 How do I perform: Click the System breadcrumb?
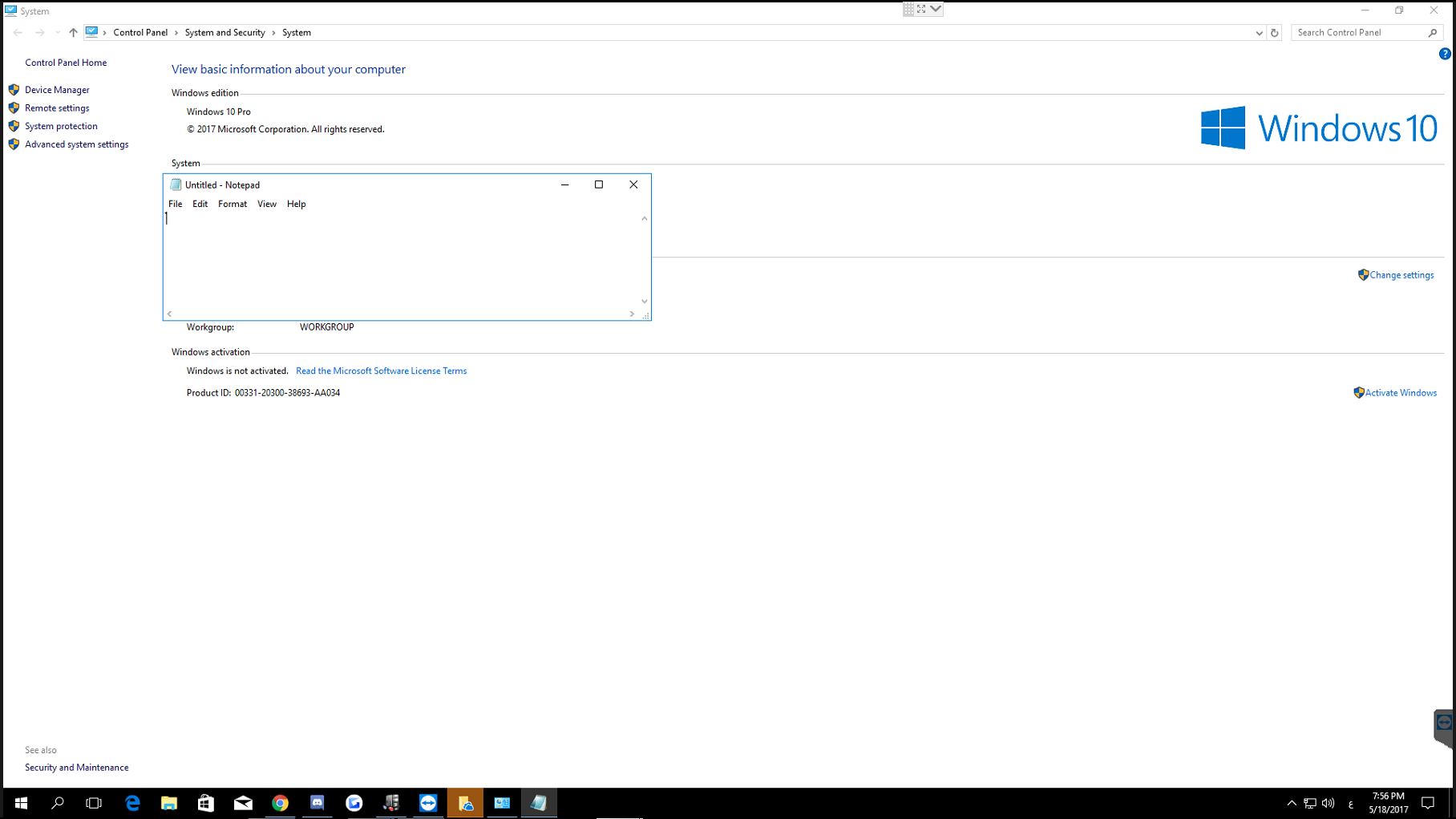297,33
